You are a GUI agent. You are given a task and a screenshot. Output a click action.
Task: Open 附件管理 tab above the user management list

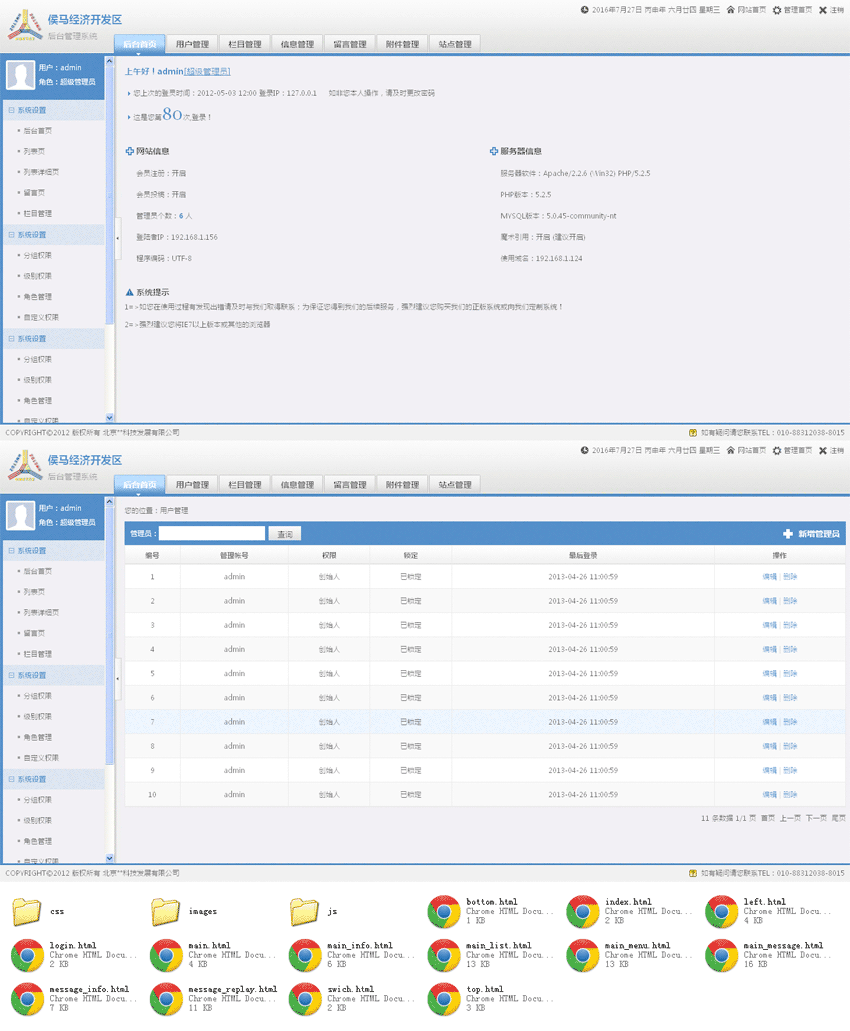[x=403, y=484]
